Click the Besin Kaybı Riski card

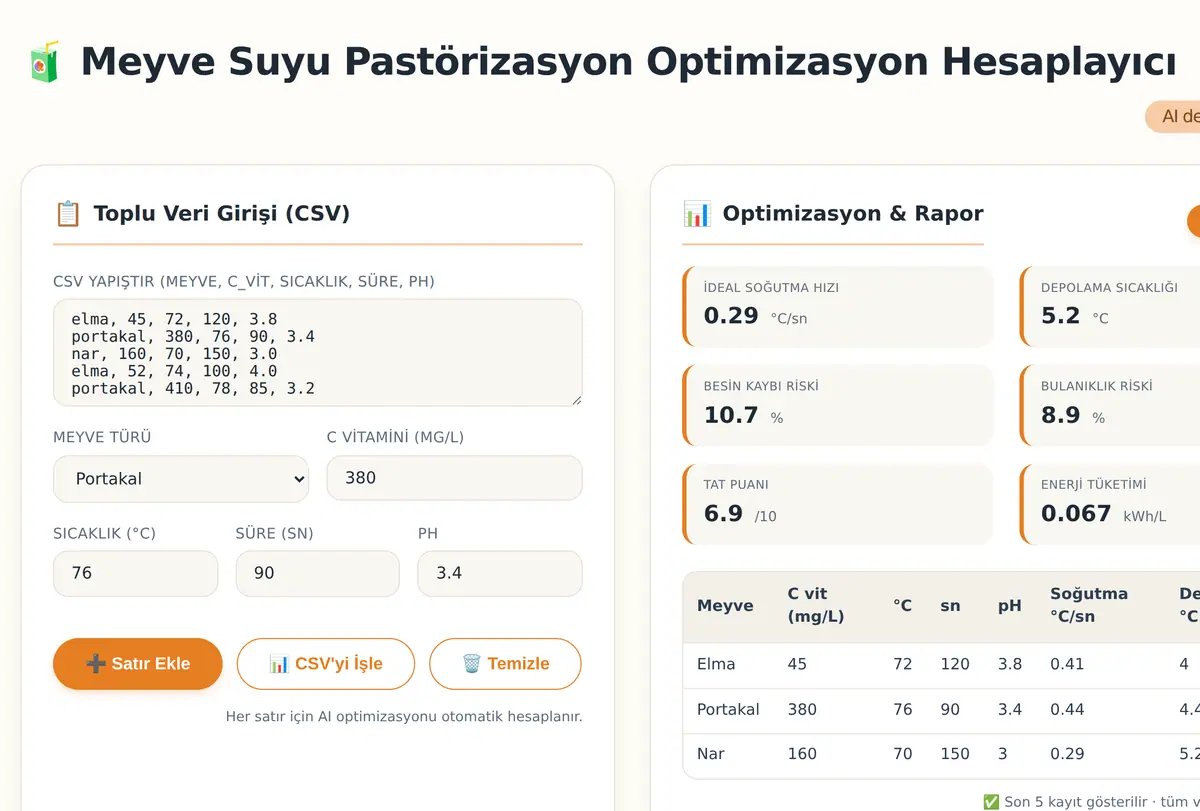click(838, 405)
